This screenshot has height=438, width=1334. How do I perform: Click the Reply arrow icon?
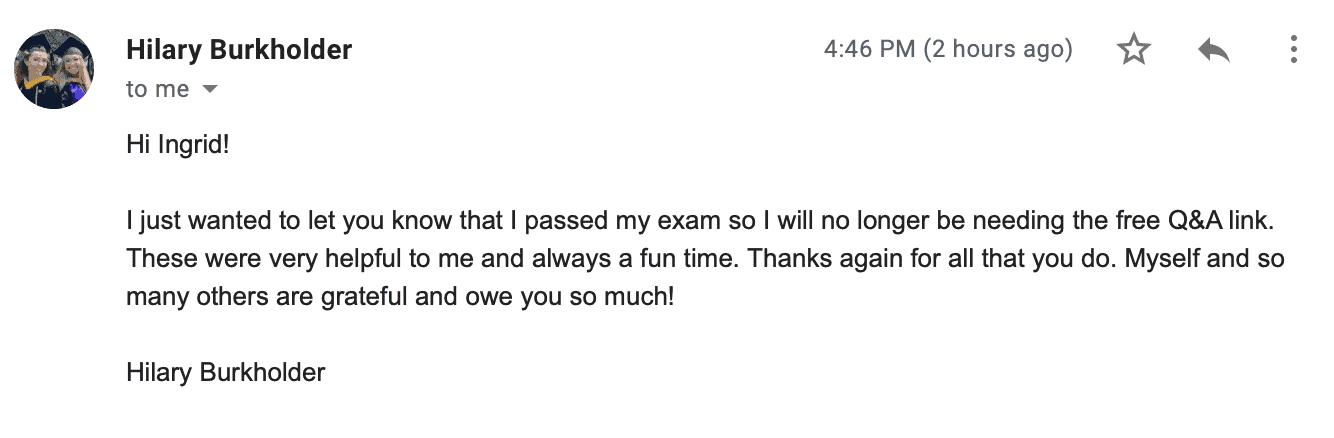[1213, 49]
